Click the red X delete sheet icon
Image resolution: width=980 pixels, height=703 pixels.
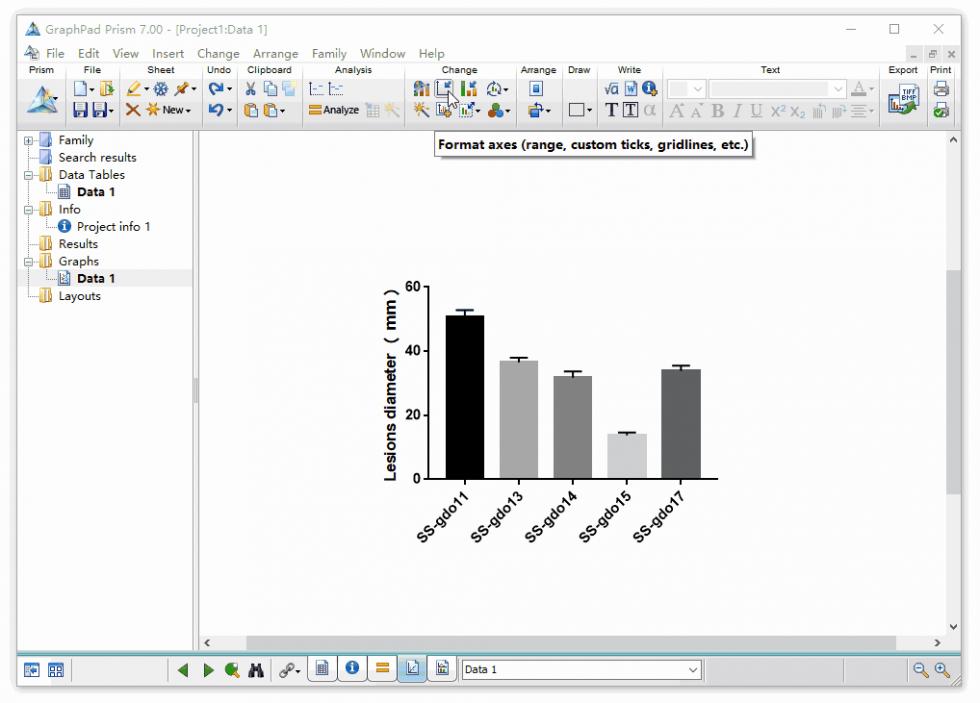click(132, 110)
